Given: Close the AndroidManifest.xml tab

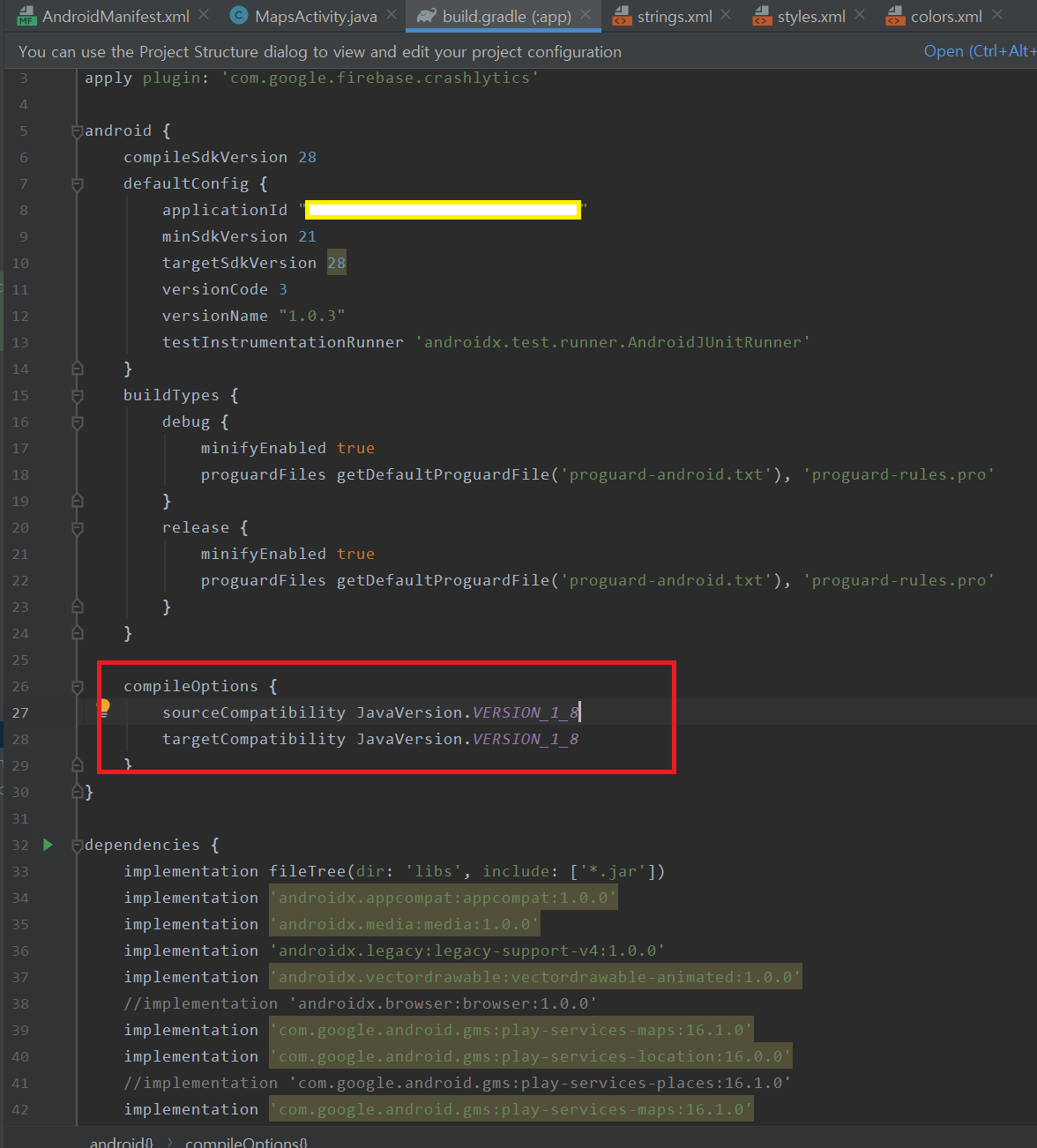Looking at the screenshot, I should pos(204,15).
